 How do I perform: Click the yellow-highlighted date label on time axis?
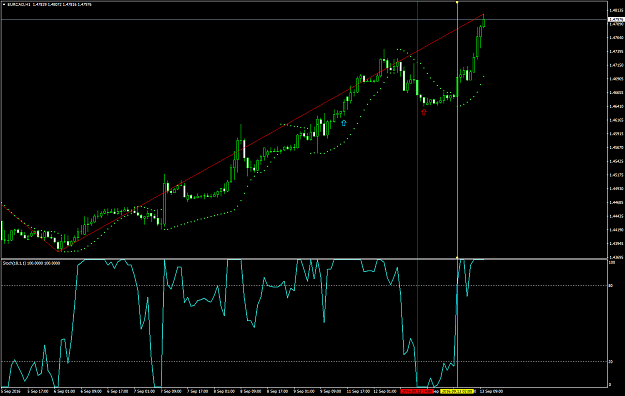[457, 392]
